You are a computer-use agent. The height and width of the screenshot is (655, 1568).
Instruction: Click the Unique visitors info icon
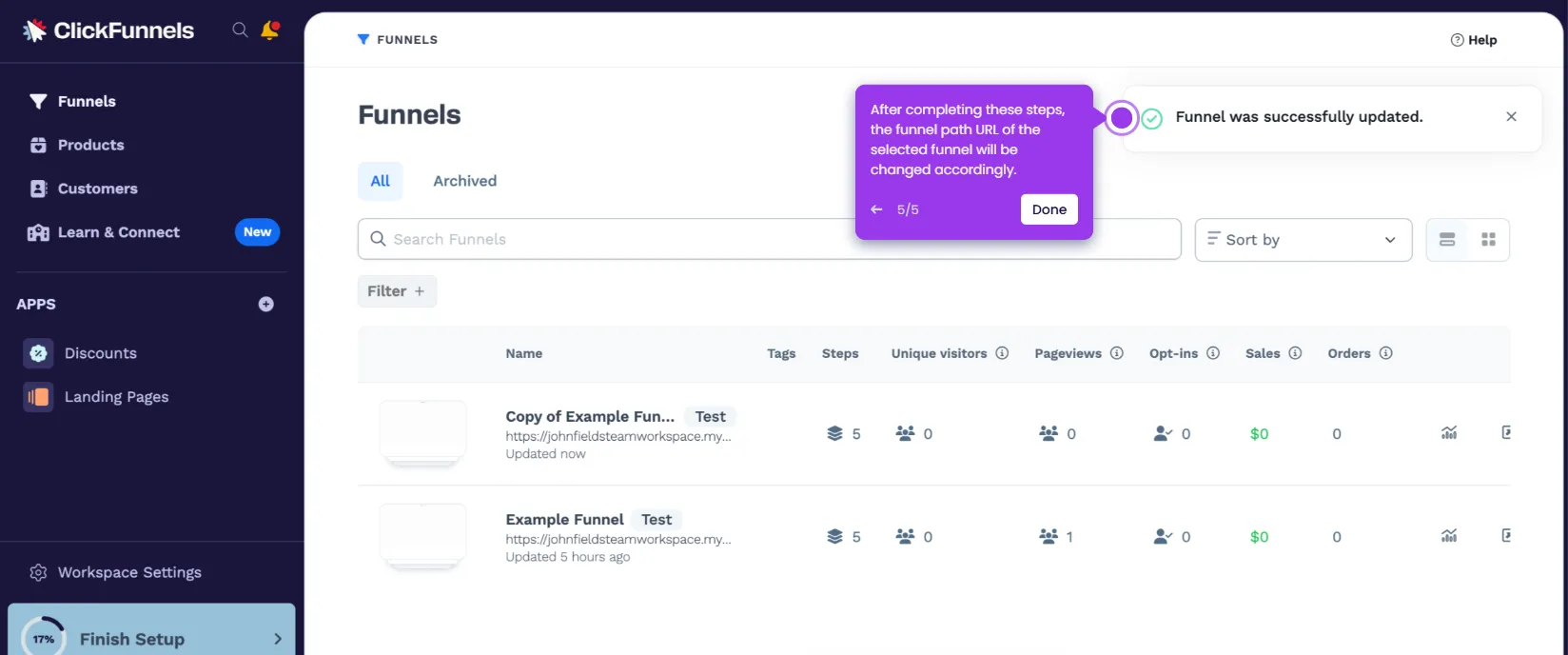[x=1002, y=353]
